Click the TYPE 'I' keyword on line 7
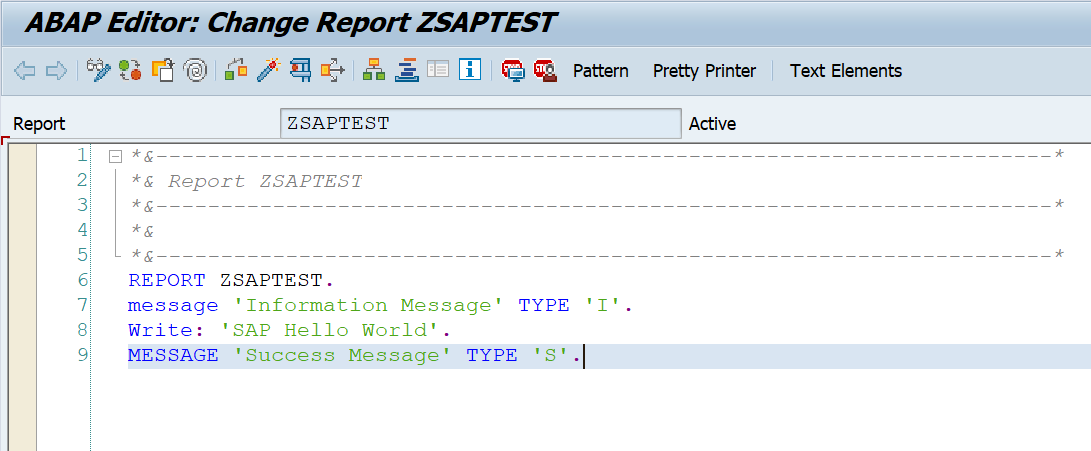The height and width of the screenshot is (451, 1091). pyautogui.click(x=569, y=306)
